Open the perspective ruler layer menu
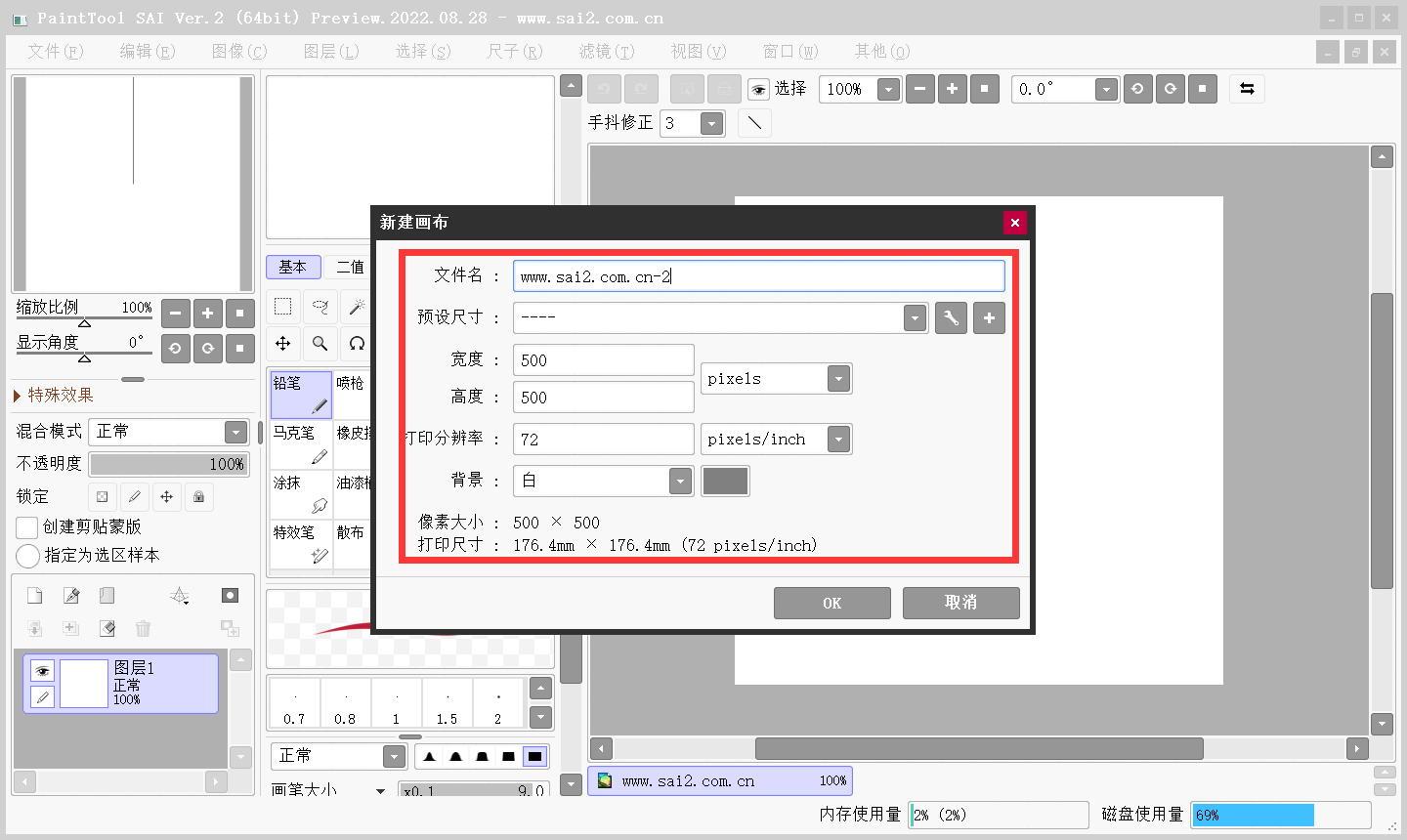 180,596
